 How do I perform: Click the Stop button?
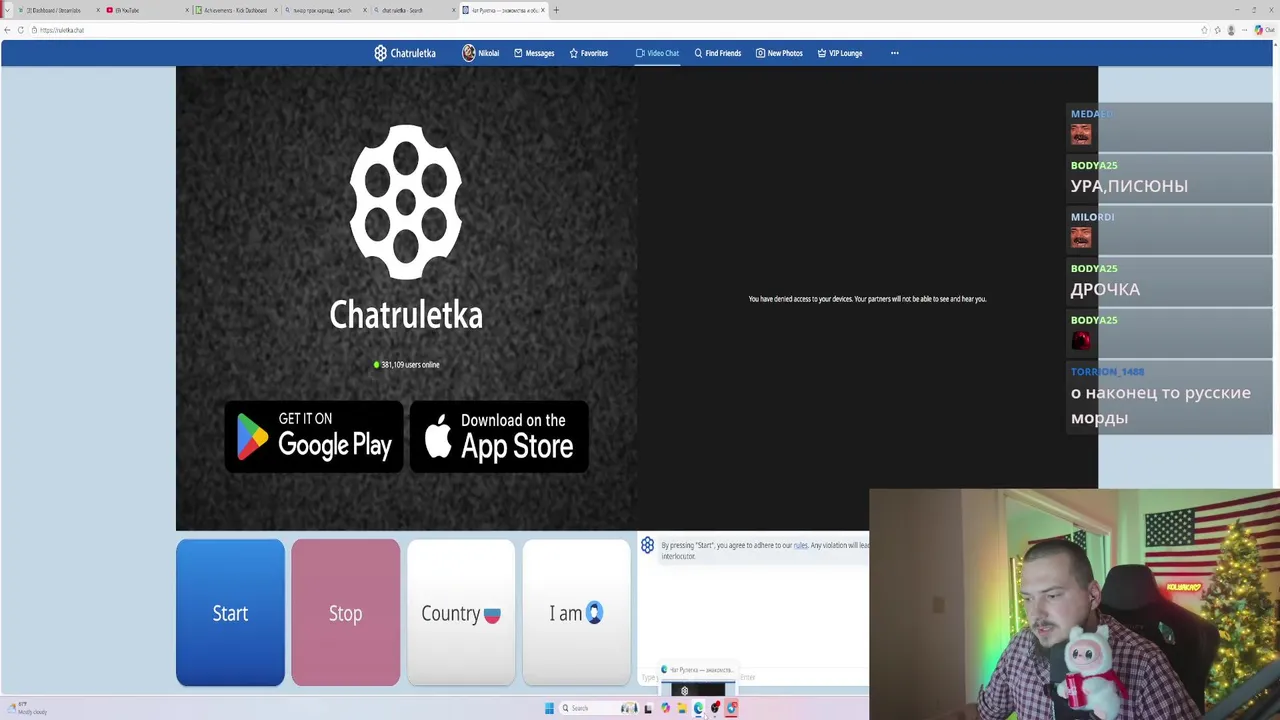(346, 613)
